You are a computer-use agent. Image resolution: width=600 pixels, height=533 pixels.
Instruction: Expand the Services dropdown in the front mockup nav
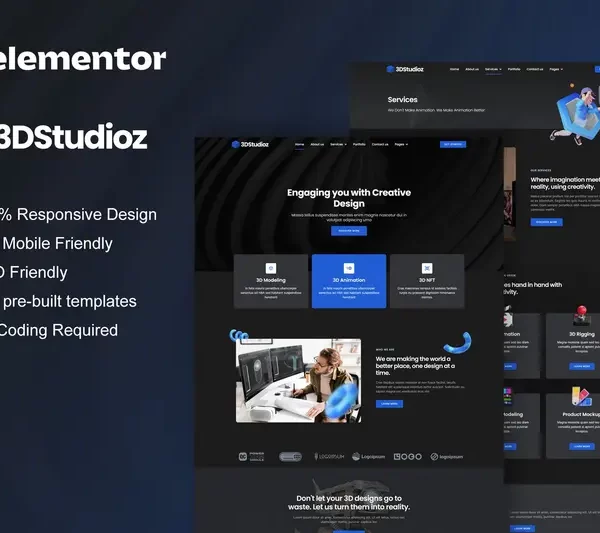(x=338, y=144)
